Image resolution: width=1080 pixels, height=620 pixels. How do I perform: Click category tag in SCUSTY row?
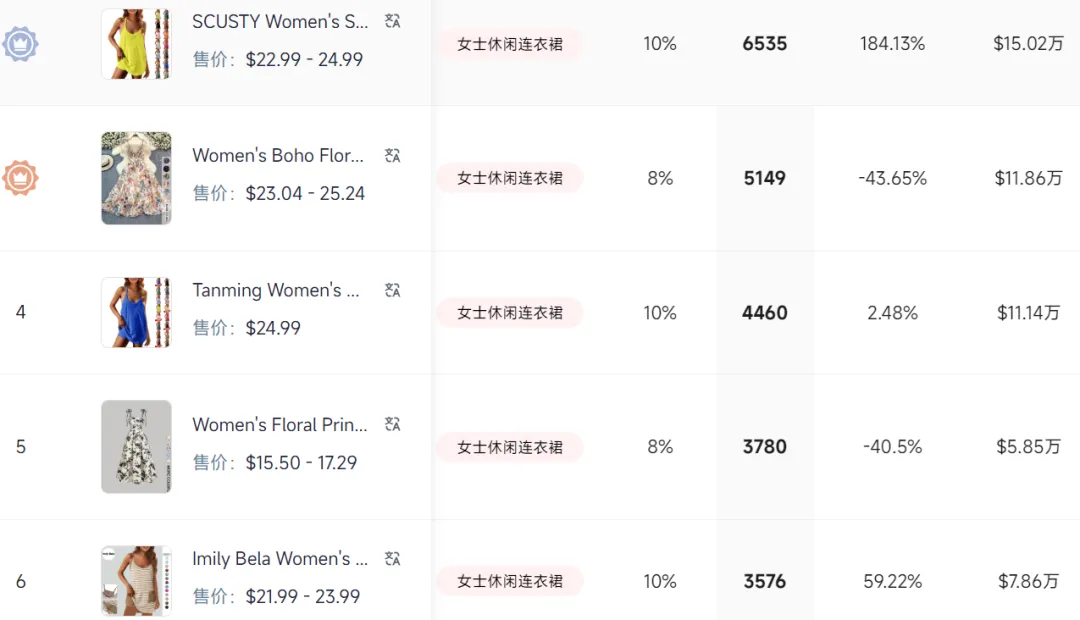510,44
